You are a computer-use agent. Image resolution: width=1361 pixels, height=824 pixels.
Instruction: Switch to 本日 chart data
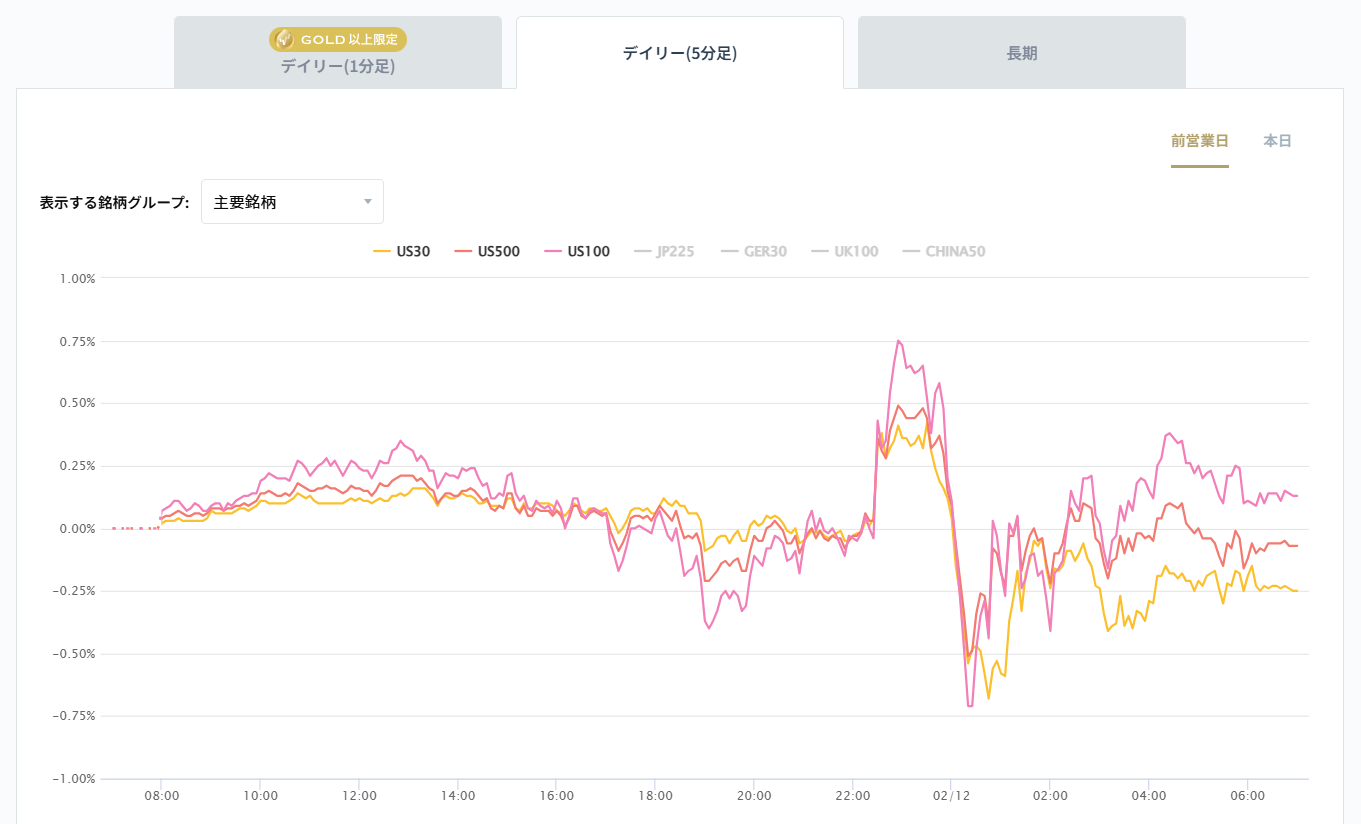pos(1277,141)
